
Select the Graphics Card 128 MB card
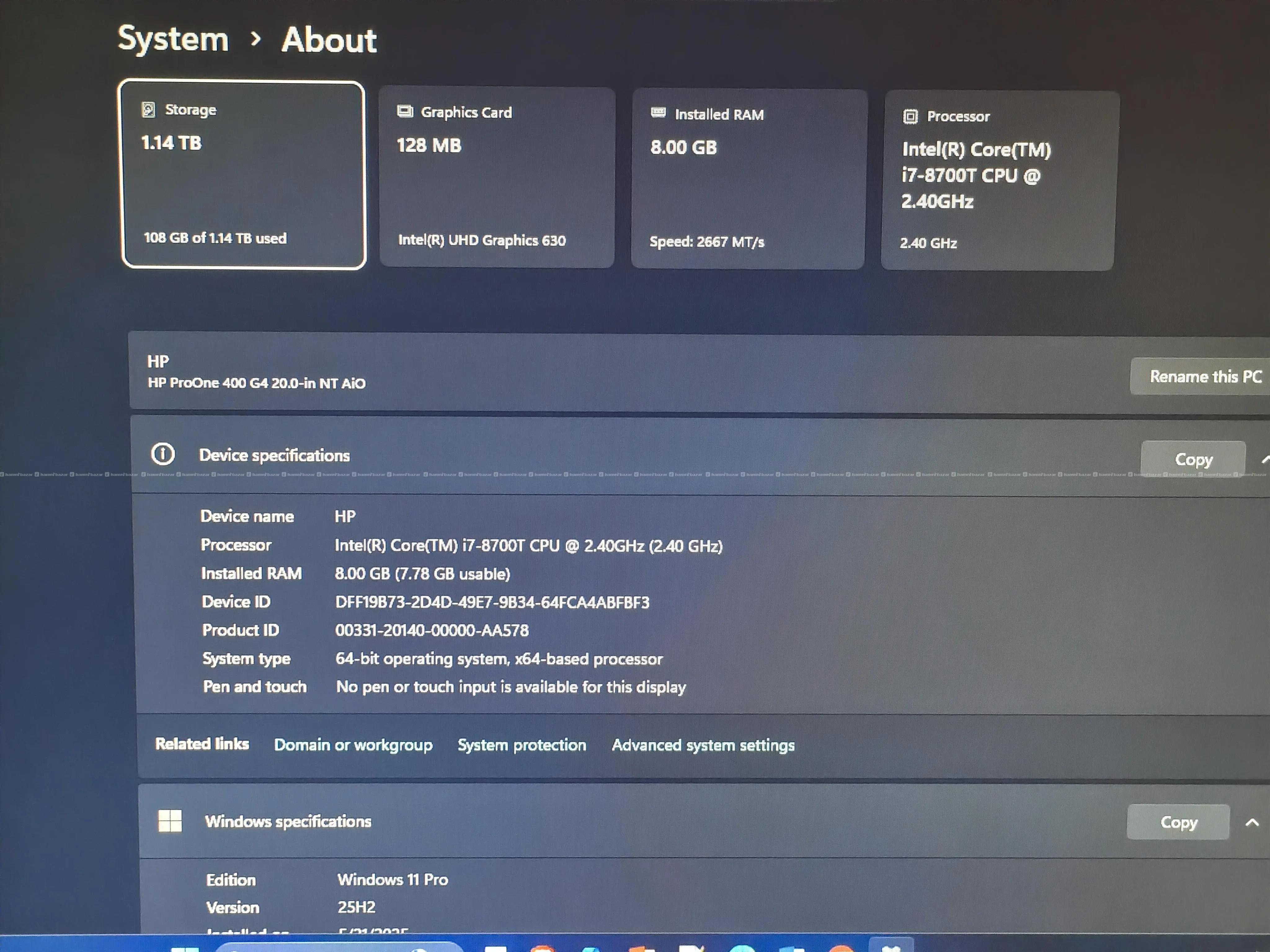point(497,177)
